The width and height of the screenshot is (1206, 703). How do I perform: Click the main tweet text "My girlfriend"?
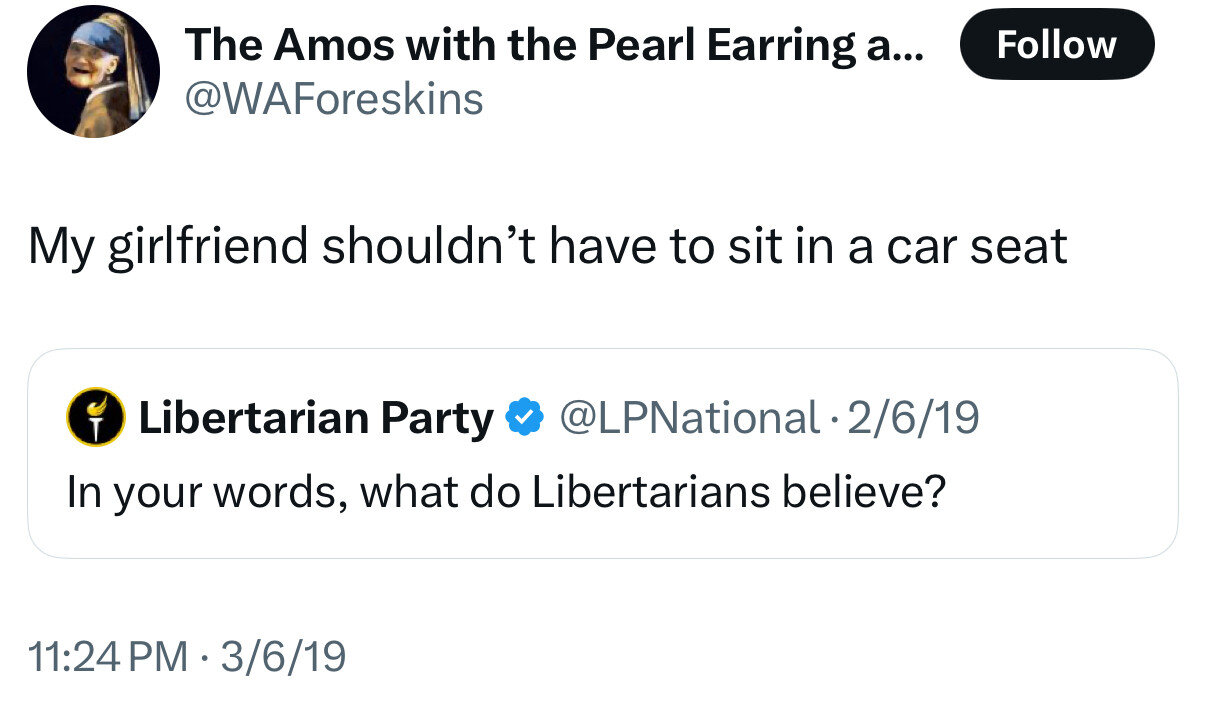tap(168, 247)
